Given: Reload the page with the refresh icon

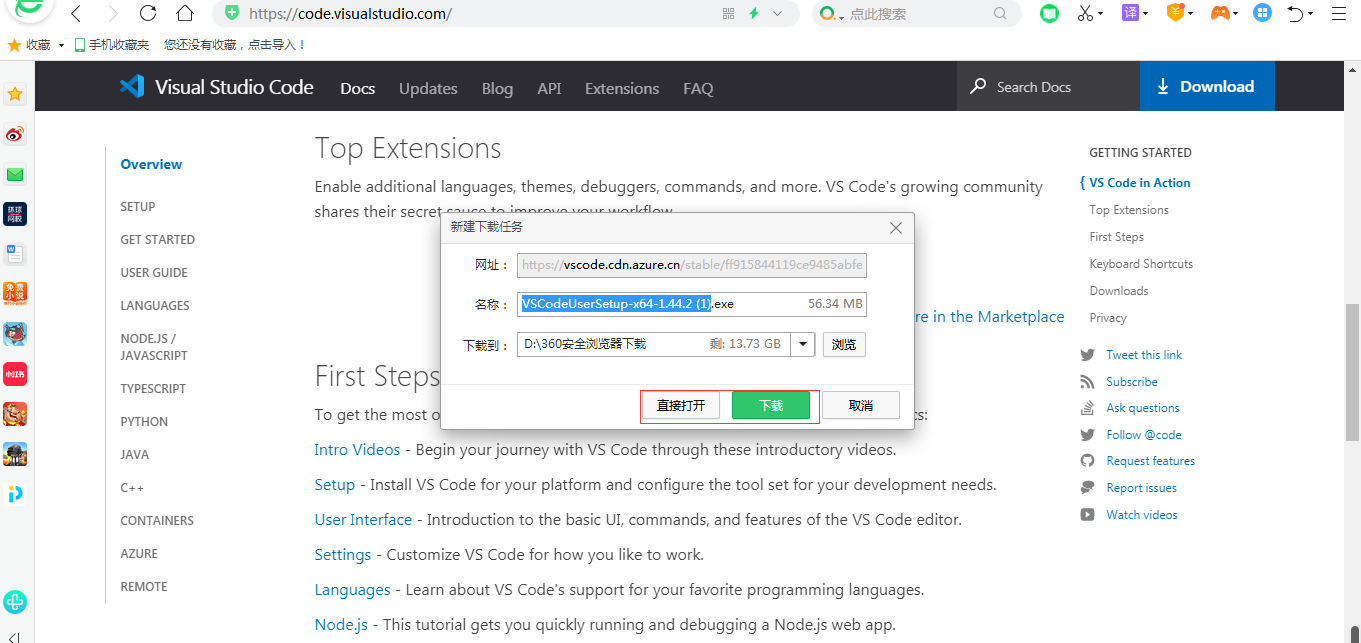Looking at the screenshot, I should [x=148, y=14].
